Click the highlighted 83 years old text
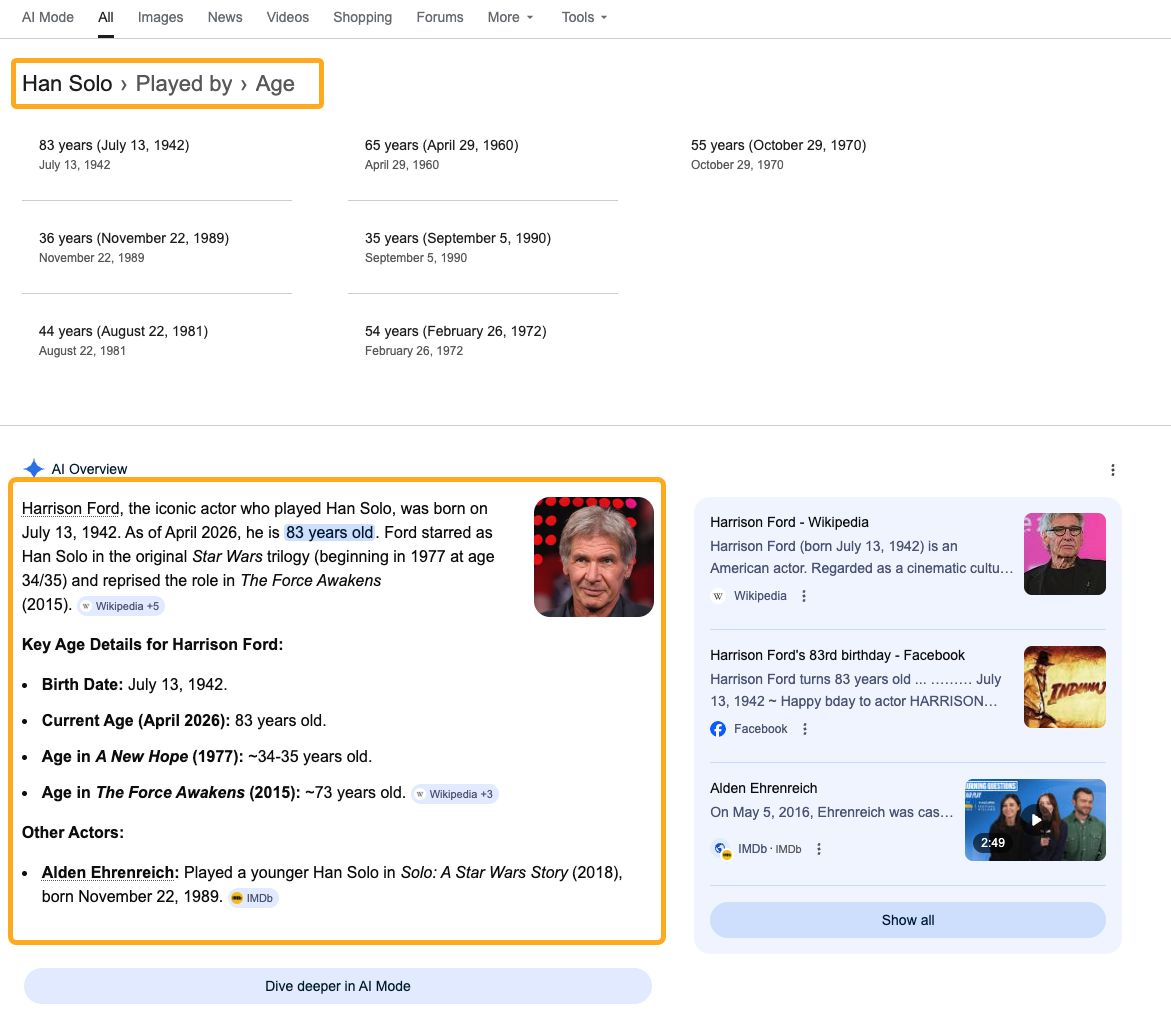Screen dimensions: 1171x1024 click(x=329, y=533)
